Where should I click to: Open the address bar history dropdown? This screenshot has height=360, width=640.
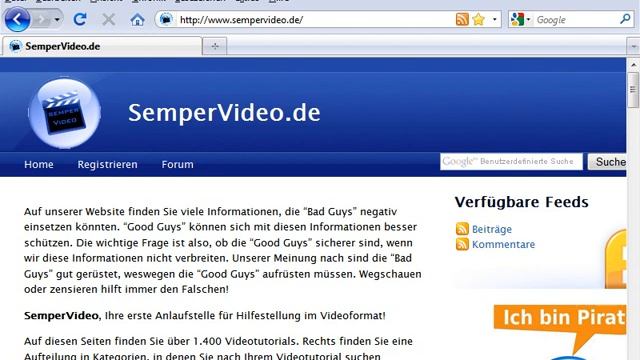[x=495, y=19]
